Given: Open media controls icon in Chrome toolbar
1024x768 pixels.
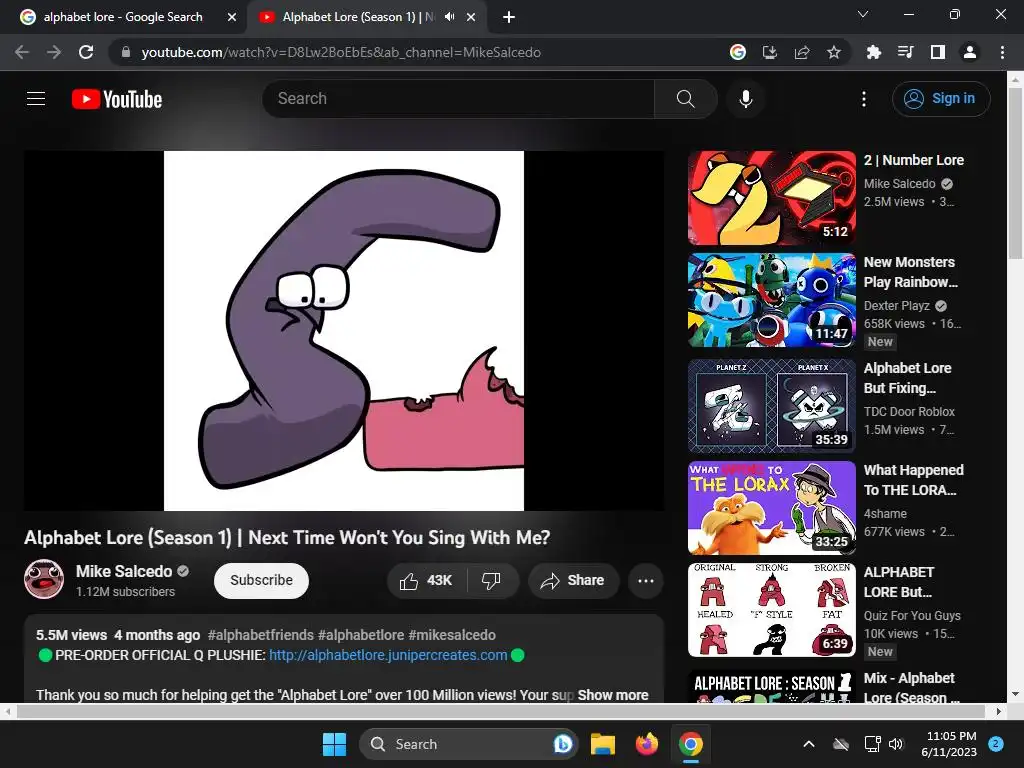Looking at the screenshot, I should pos(905,52).
